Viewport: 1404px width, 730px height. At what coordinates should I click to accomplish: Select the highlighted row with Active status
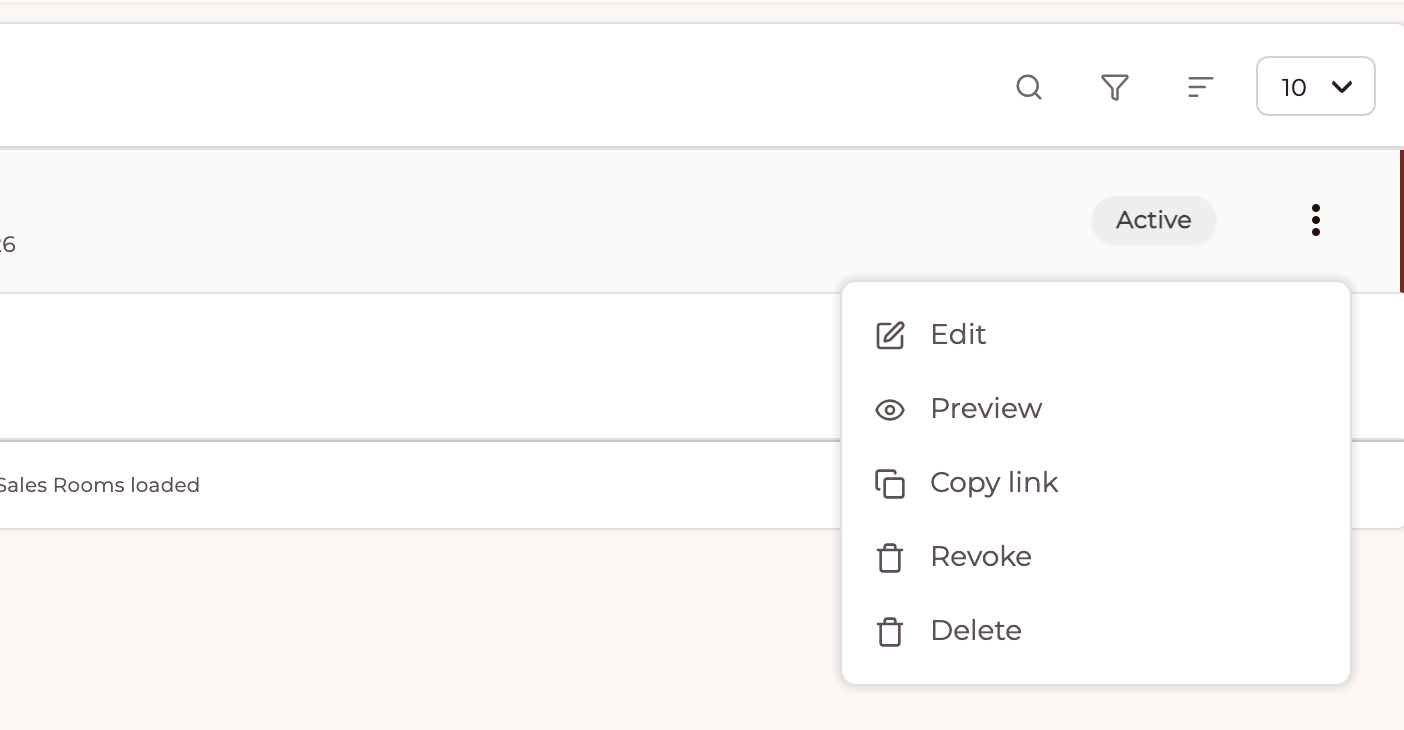pos(702,220)
